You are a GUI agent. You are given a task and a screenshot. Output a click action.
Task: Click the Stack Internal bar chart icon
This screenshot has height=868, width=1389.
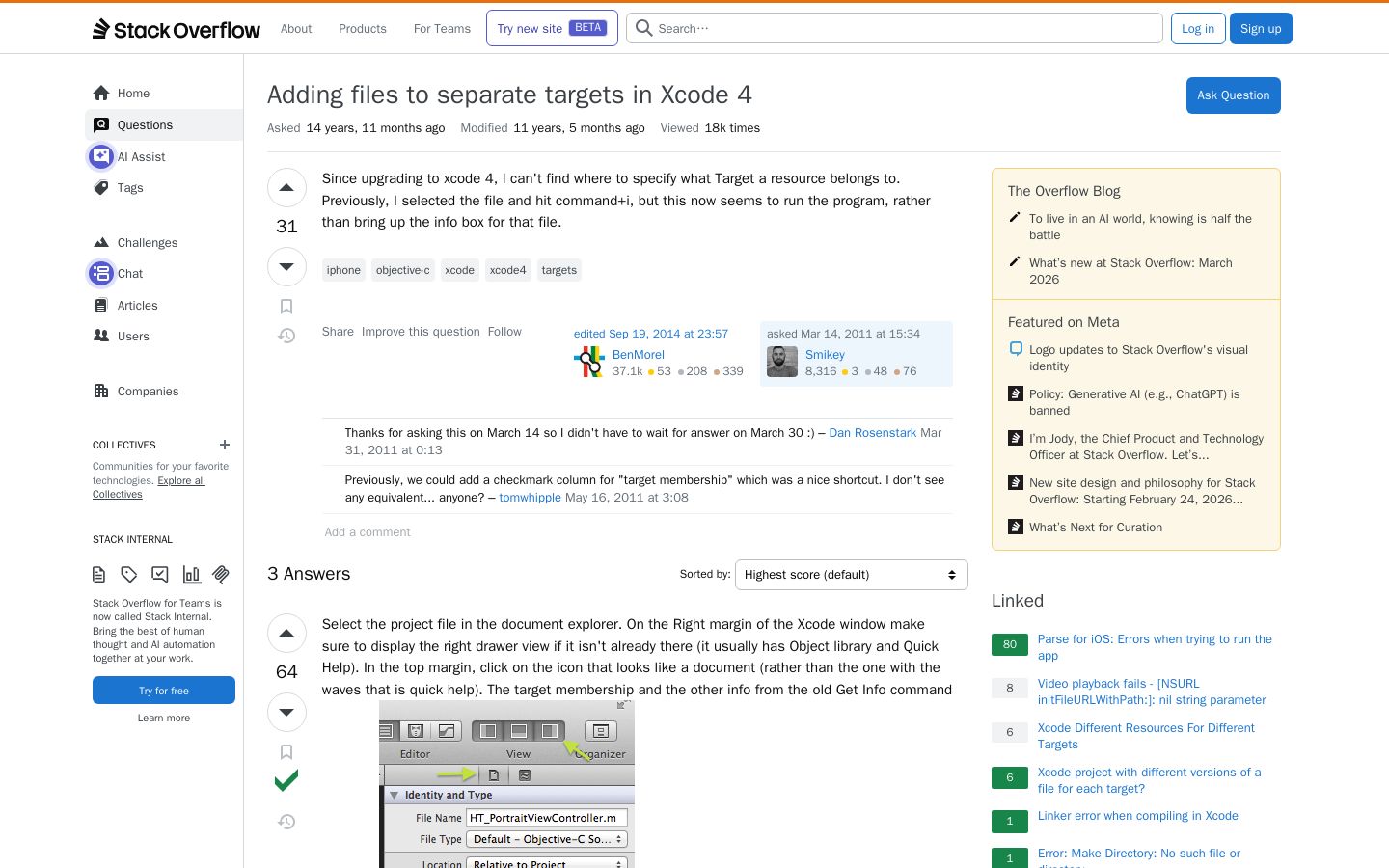coord(191,575)
